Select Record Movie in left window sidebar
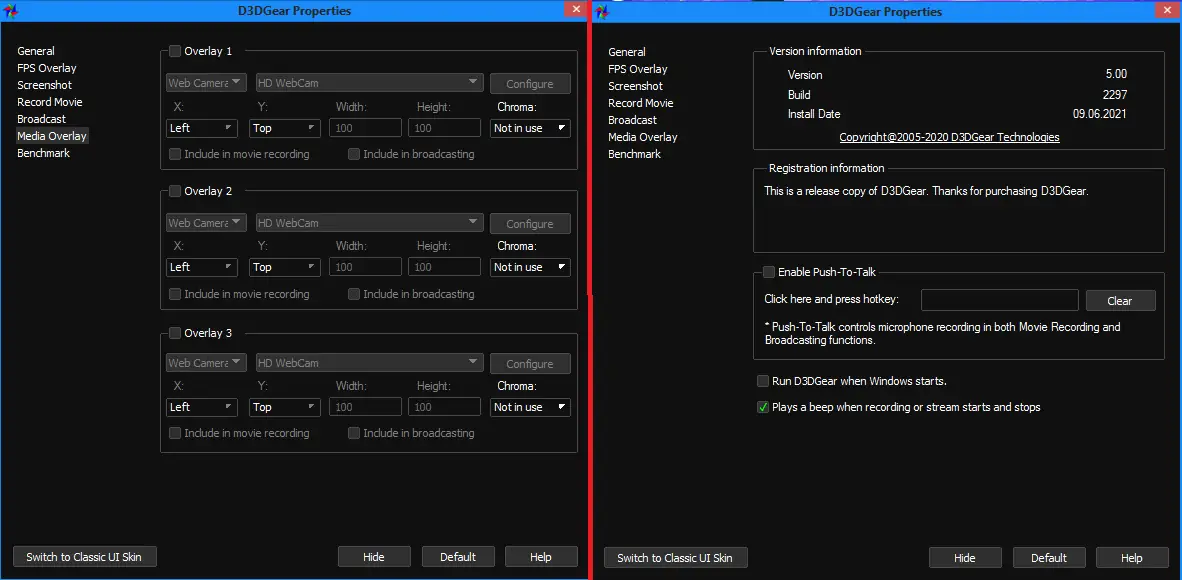Viewport: 1182px width, 580px height. coord(50,102)
